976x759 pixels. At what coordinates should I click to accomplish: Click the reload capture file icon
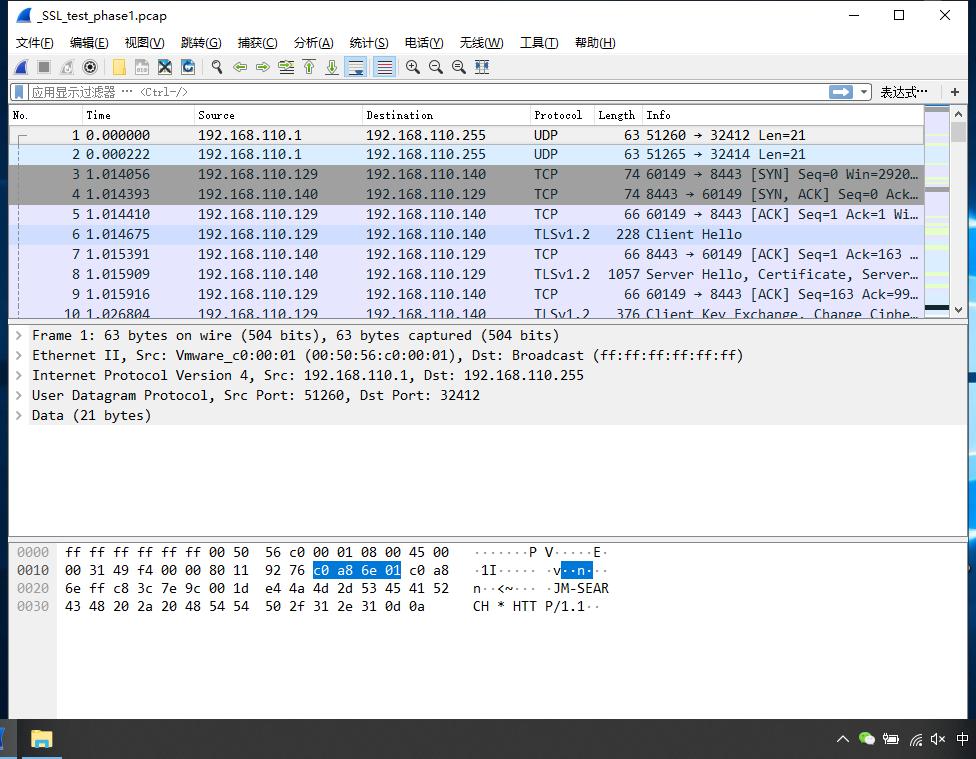187,67
